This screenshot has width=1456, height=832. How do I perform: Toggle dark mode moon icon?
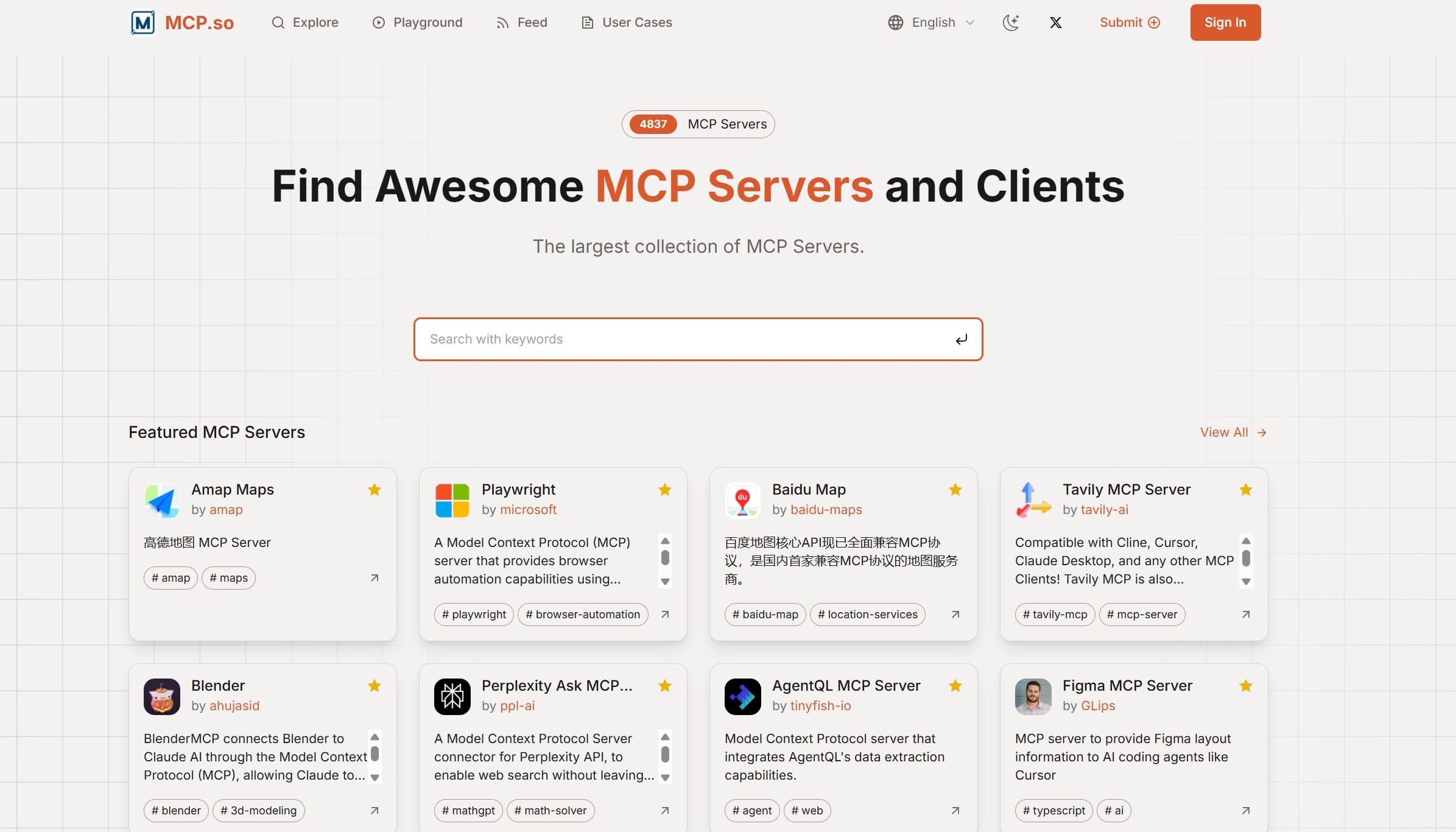pos(1011,23)
